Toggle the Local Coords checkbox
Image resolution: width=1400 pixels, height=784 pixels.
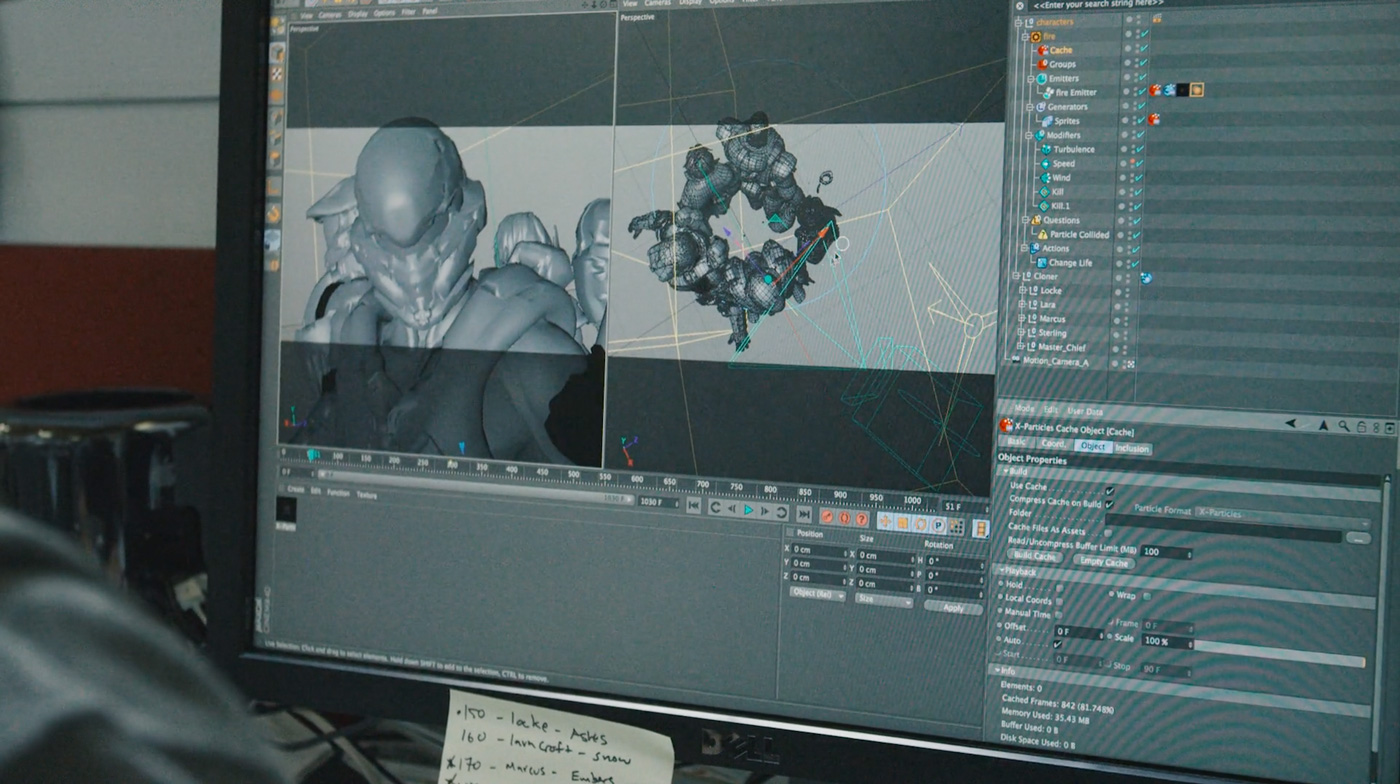click(1059, 601)
